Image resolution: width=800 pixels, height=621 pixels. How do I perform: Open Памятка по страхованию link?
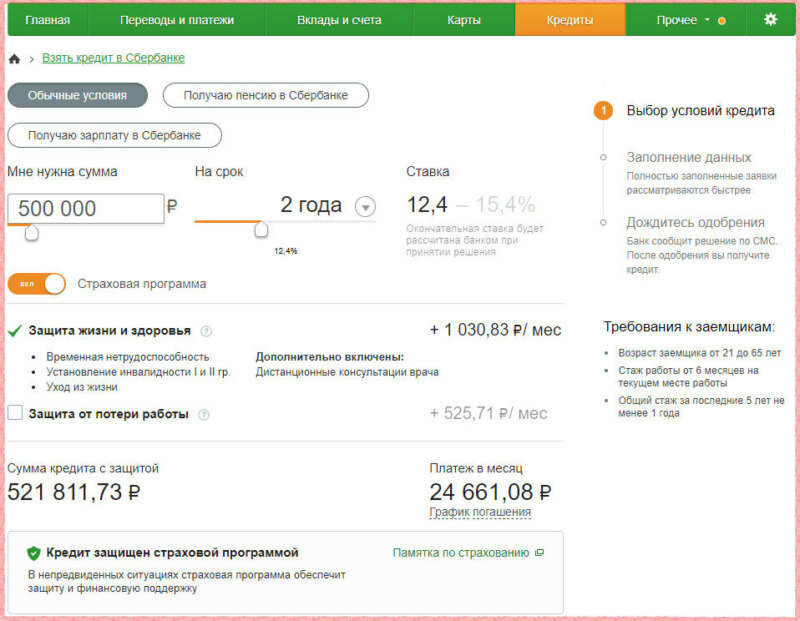pos(461,553)
